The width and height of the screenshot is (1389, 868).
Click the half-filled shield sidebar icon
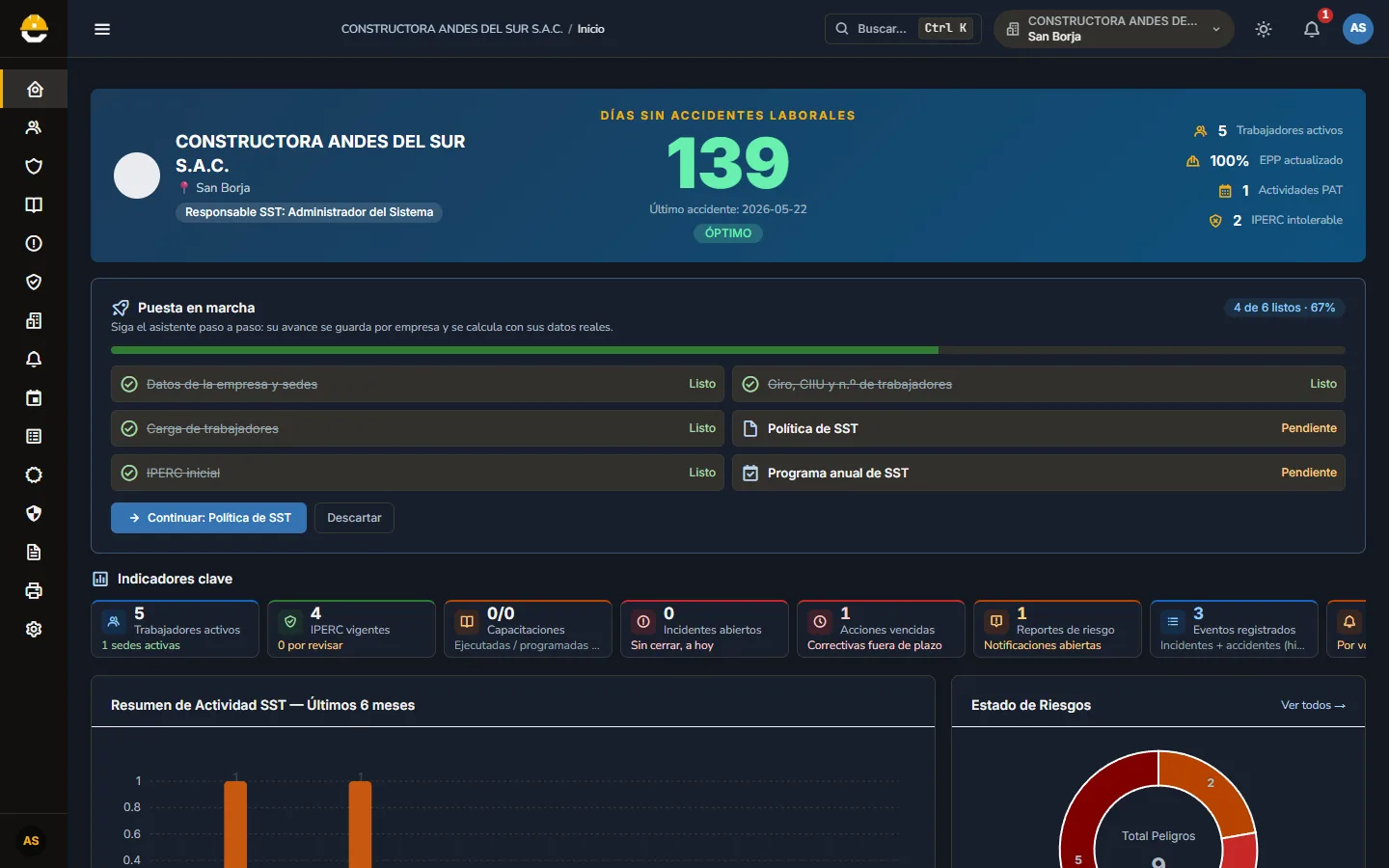tap(34, 513)
